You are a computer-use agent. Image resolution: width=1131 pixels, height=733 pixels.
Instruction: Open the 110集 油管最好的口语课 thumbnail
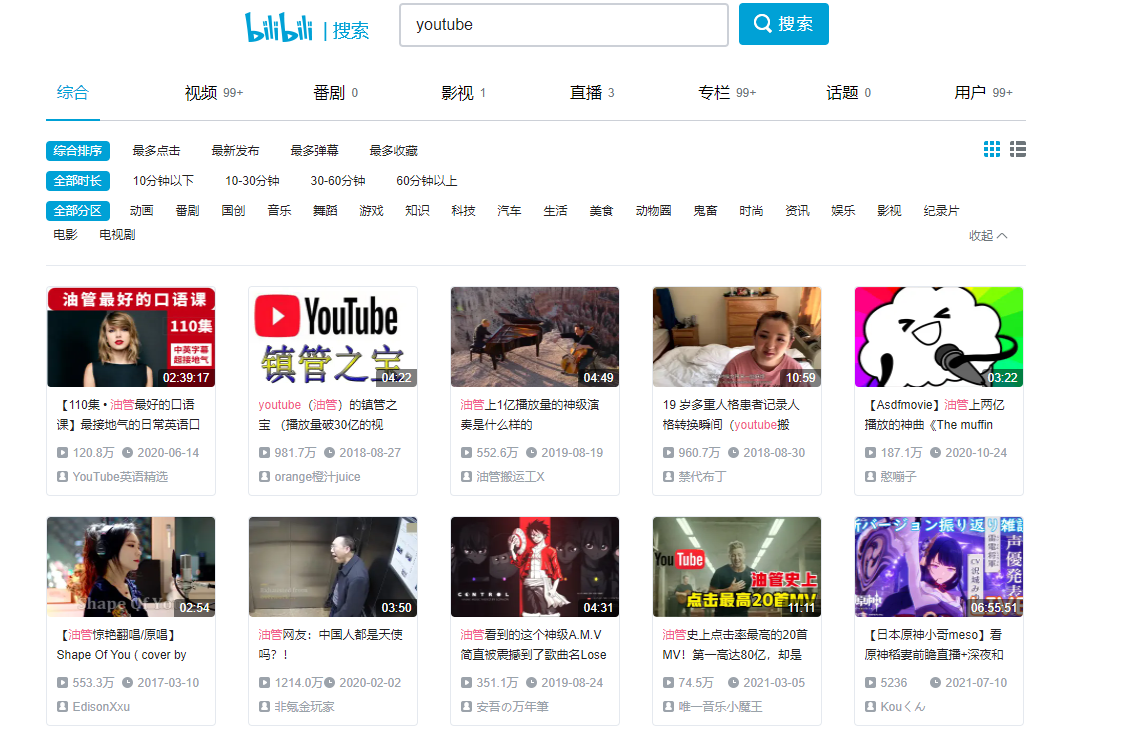tap(131, 337)
